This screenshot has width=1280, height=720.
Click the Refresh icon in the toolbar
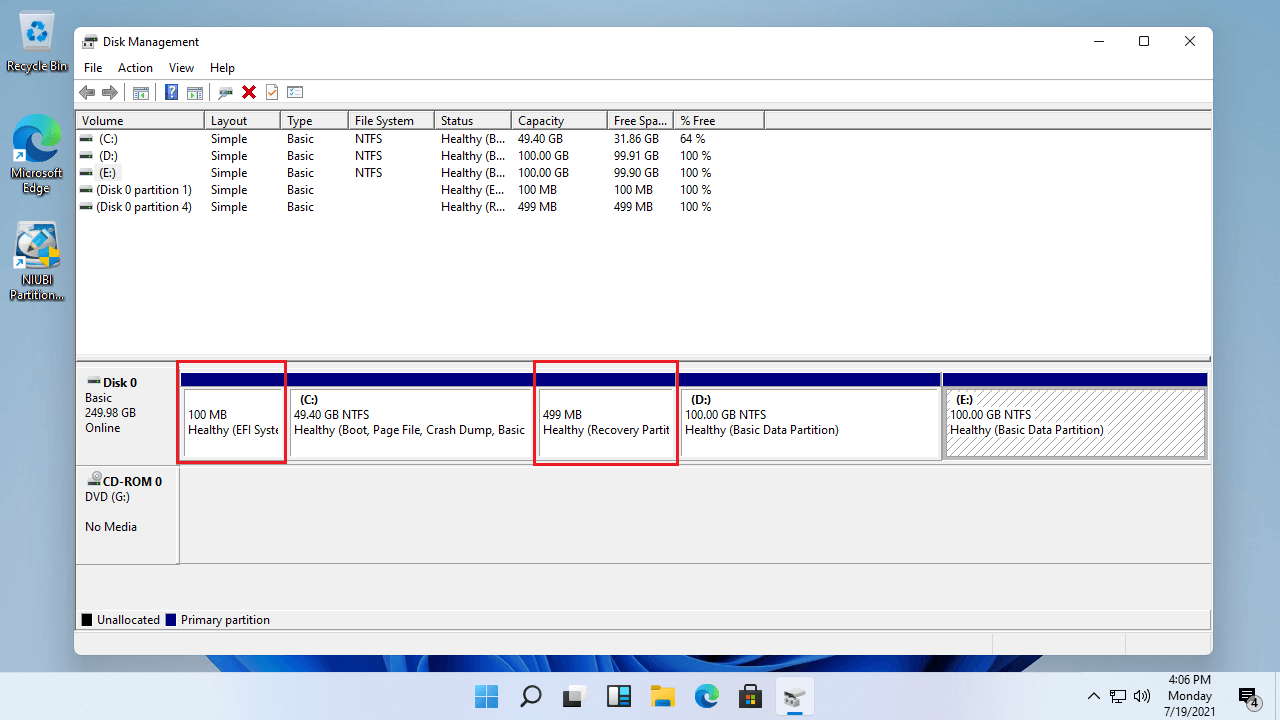[224, 92]
